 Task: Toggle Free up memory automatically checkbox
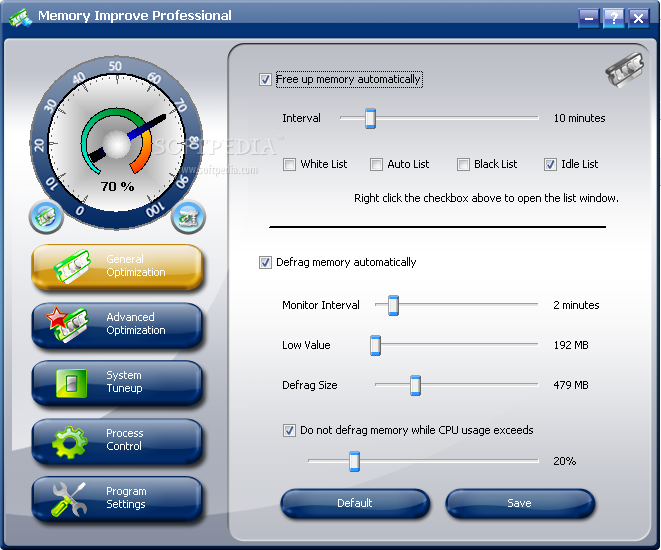pyautogui.click(x=265, y=79)
